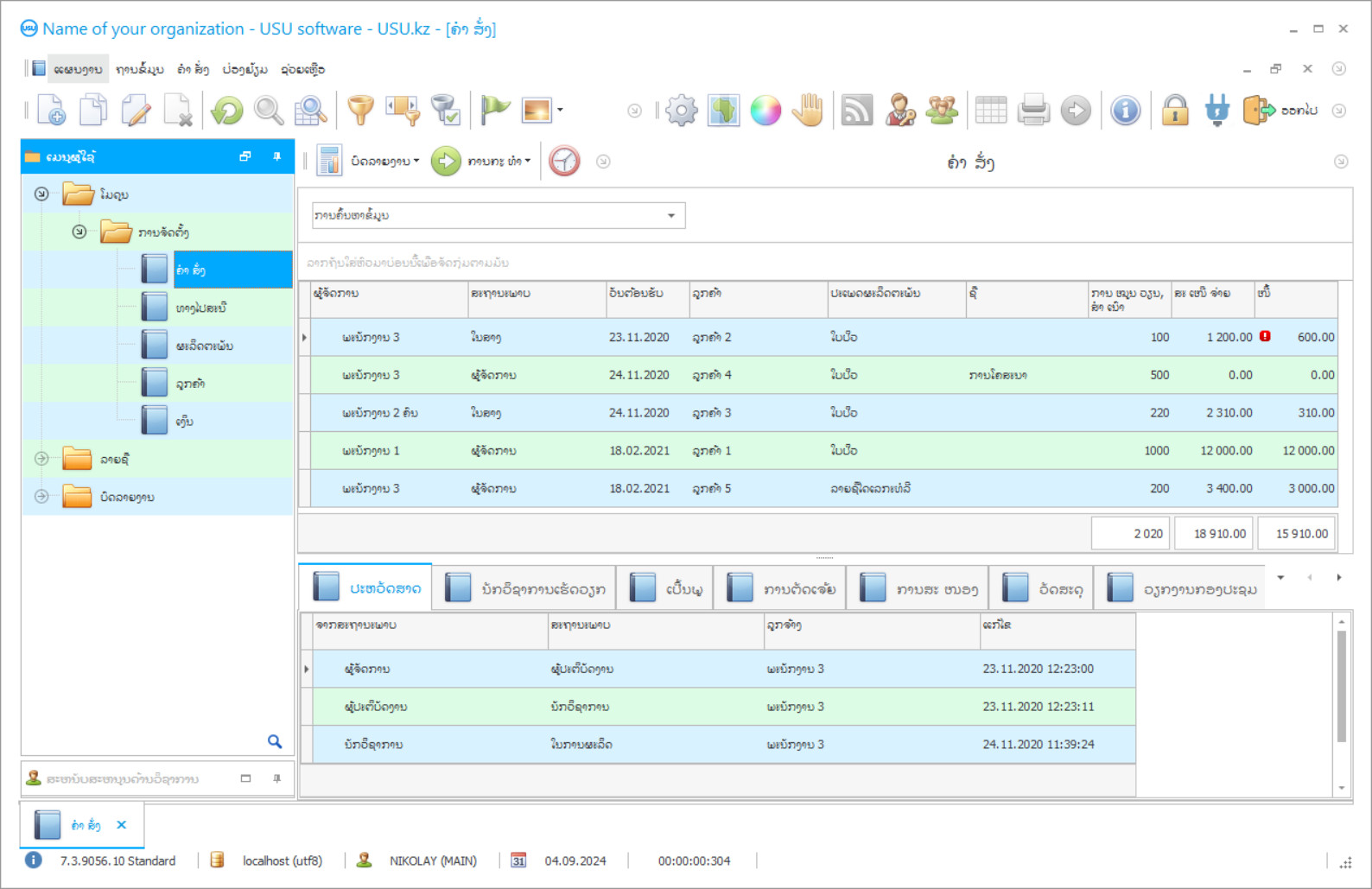Click the open hand icon in toolbar

[x=809, y=111]
